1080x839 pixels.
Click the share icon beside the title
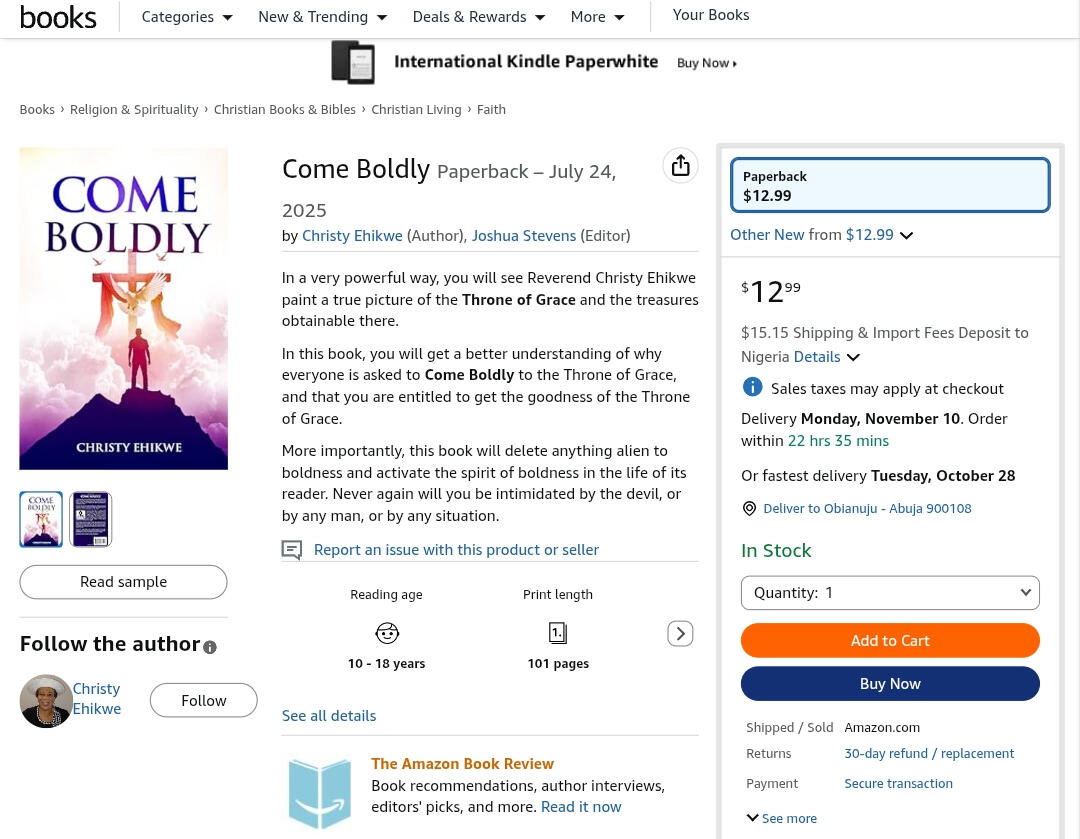click(680, 166)
